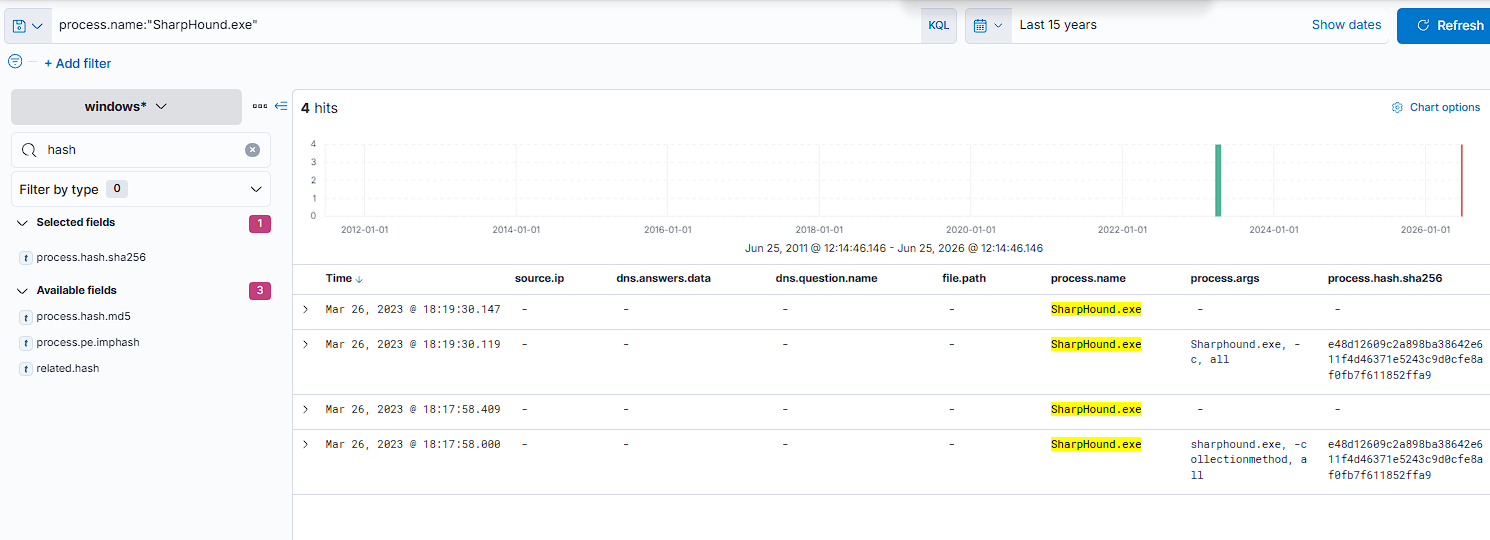Click the filter options icon
Screen dimensions: 1490x540
pyautogui.click(x=15, y=62)
